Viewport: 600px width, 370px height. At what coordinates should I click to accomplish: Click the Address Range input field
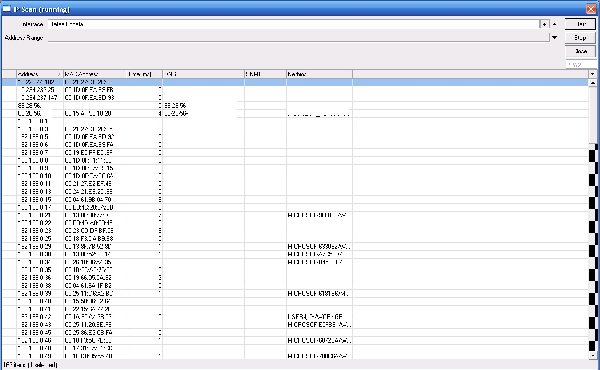click(x=298, y=37)
